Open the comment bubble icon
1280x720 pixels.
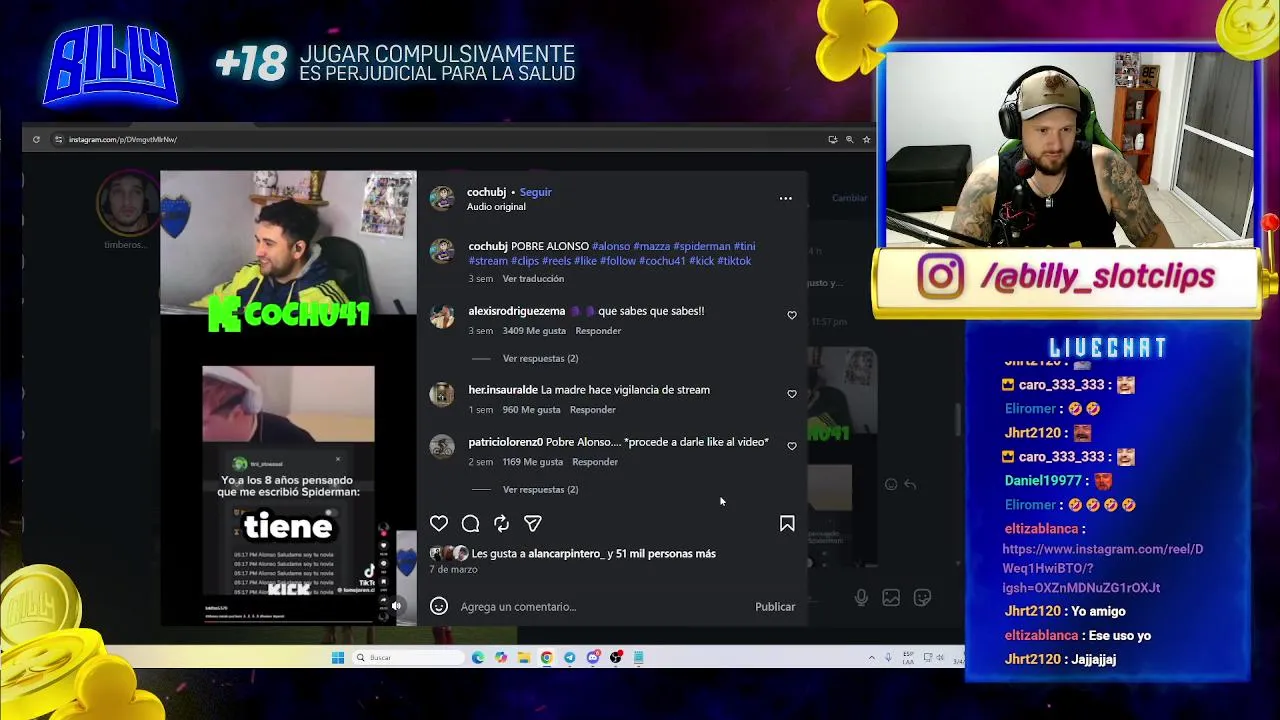click(x=470, y=524)
